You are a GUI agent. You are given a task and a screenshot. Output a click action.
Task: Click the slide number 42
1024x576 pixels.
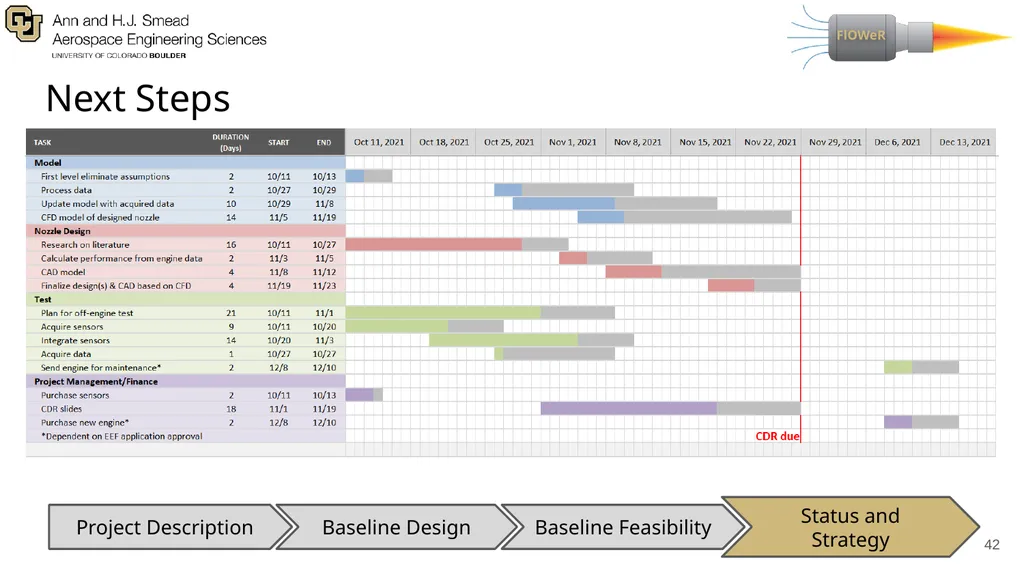coord(991,545)
